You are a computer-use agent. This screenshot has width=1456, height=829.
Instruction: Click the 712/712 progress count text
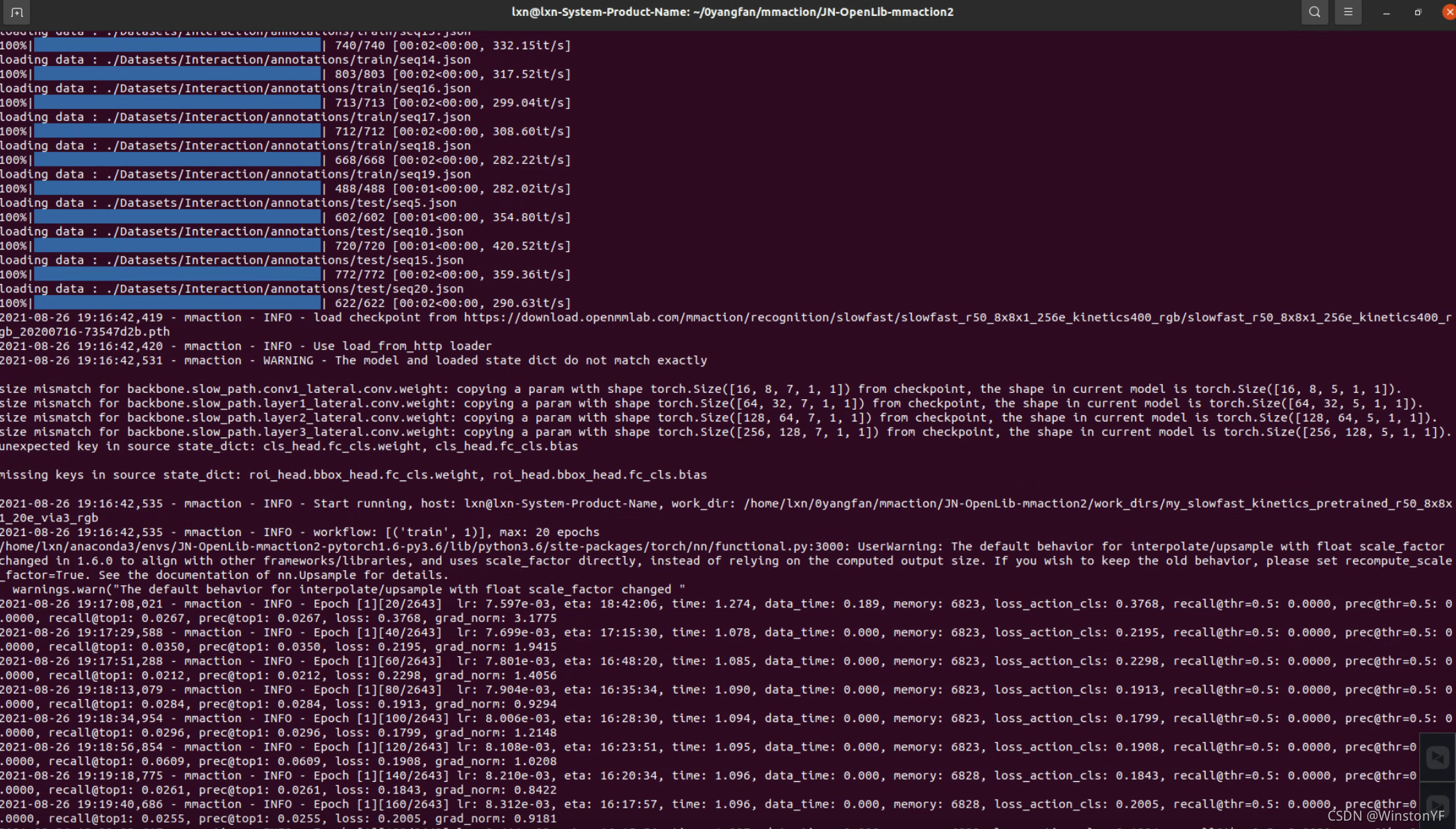(360, 131)
